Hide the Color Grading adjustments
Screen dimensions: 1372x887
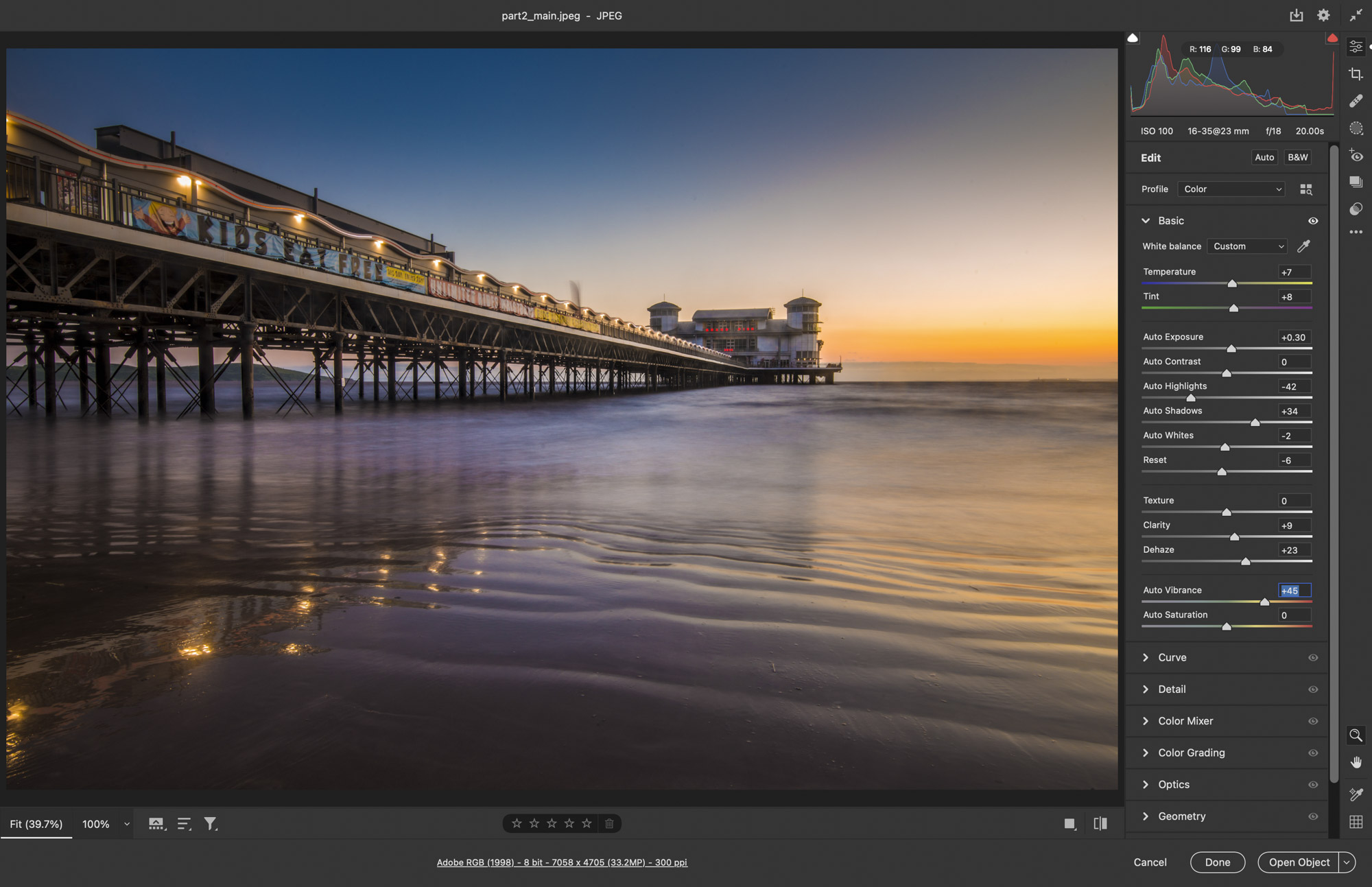click(1314, 753)
